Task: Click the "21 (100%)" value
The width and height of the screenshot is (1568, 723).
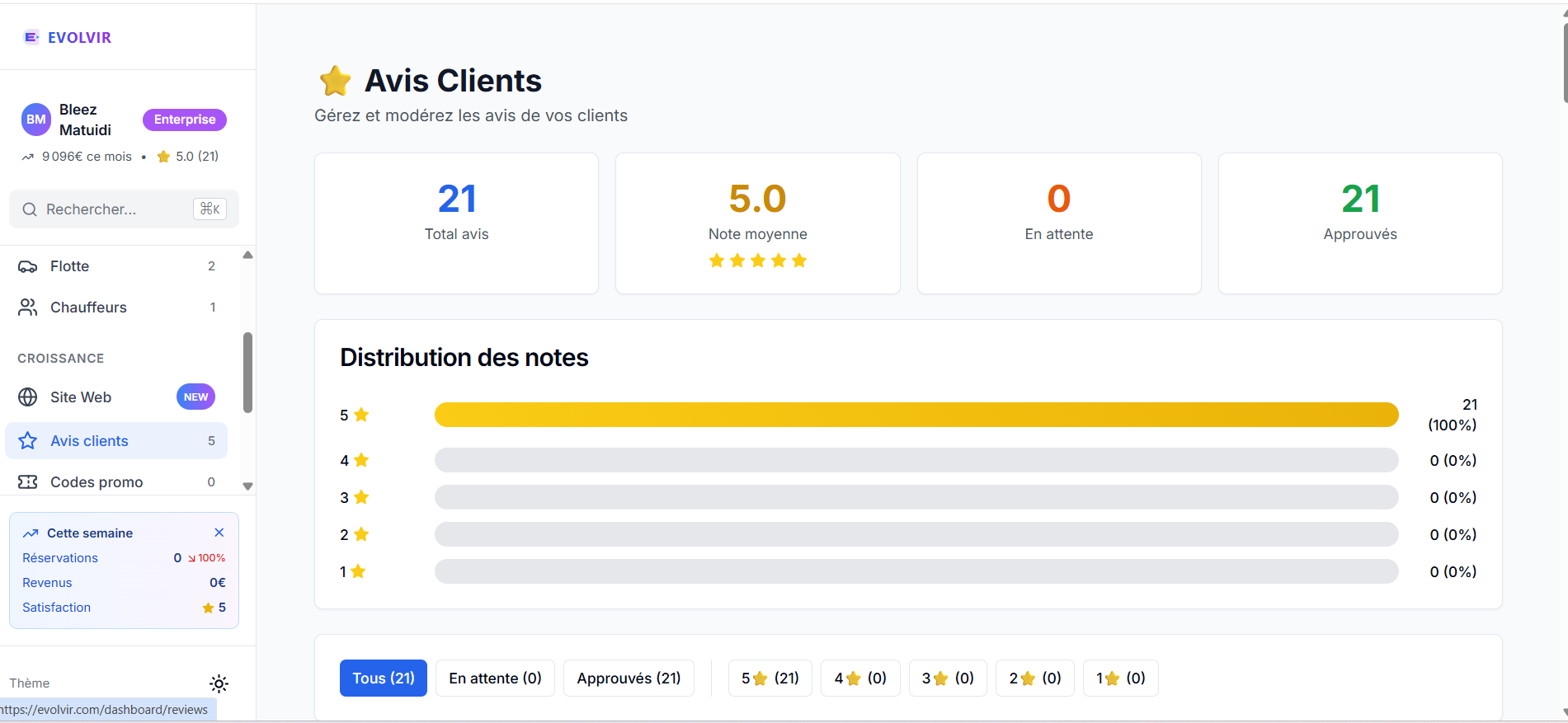Action: coord(1453,415)
